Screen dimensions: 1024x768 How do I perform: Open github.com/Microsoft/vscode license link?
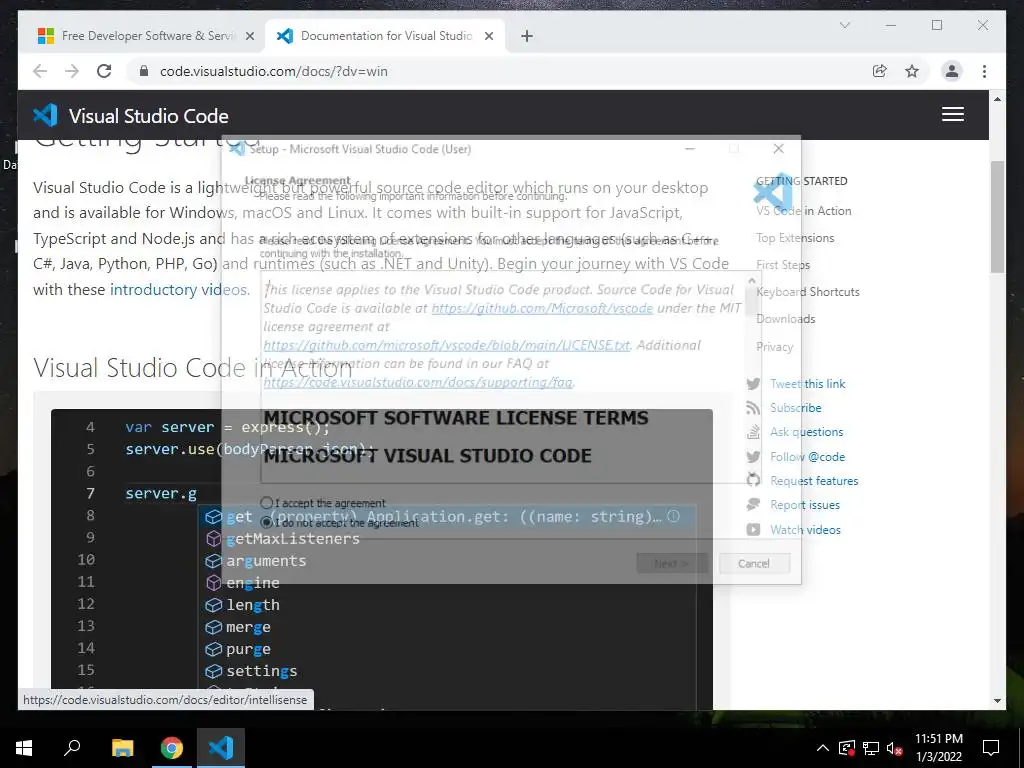542,308
